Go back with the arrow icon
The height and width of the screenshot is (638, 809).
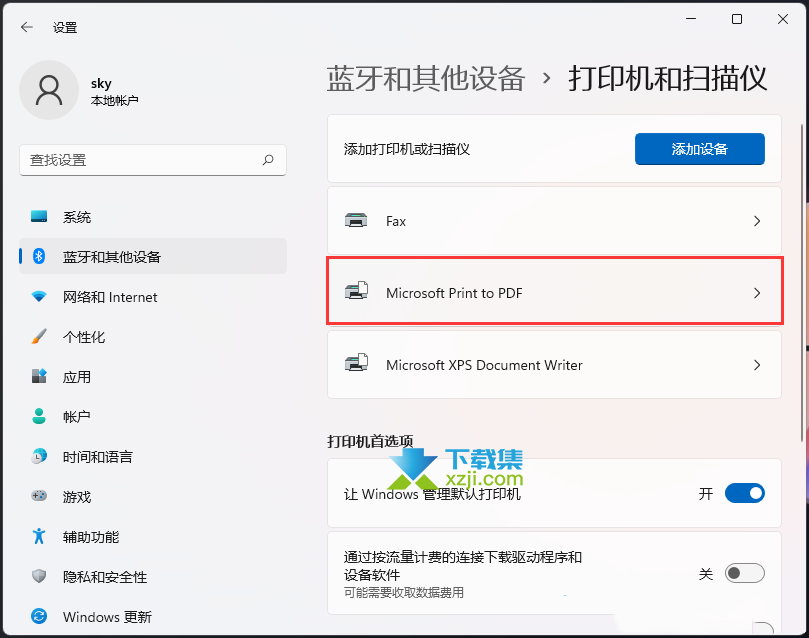pos(27,27)
